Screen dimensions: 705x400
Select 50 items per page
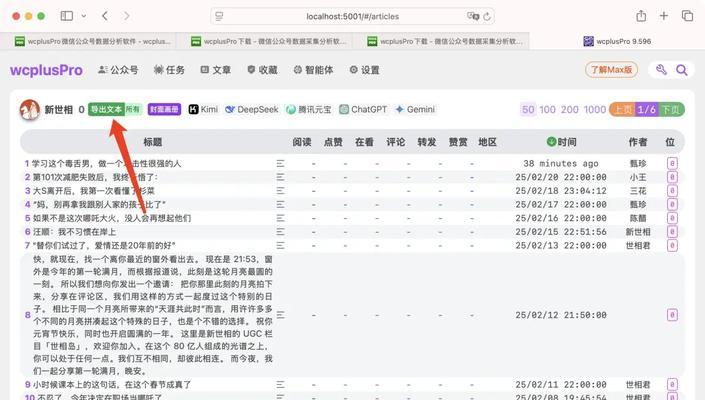coord(528,110)
